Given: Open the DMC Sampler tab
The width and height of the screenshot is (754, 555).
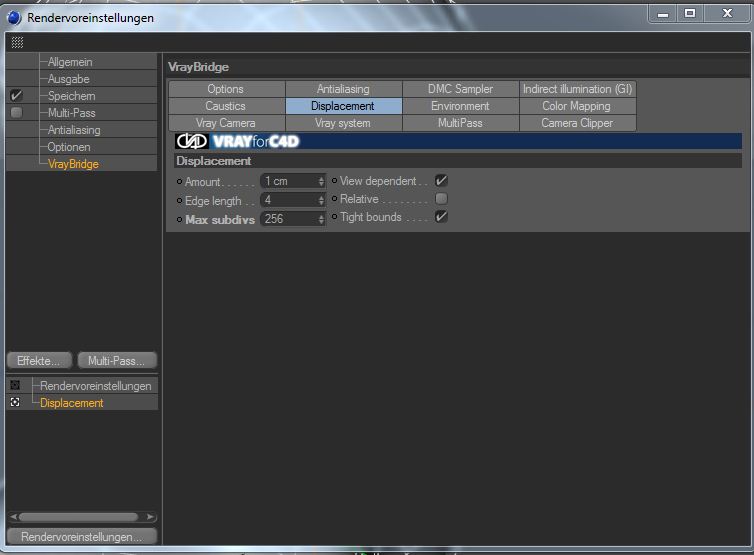Looking at the screenshot, I should tap(461, 89).
